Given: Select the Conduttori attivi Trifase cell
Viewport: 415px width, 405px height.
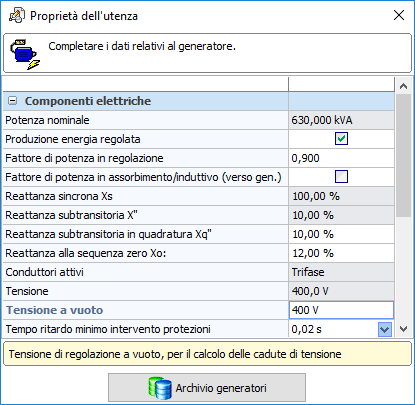Looking at the screenshot, I should tap(341, 272).
